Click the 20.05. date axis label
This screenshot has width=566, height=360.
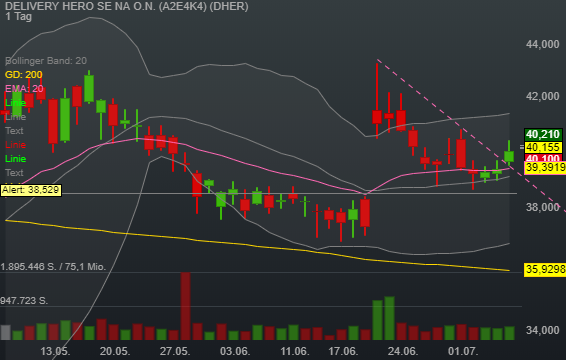(x=115, y=351)
